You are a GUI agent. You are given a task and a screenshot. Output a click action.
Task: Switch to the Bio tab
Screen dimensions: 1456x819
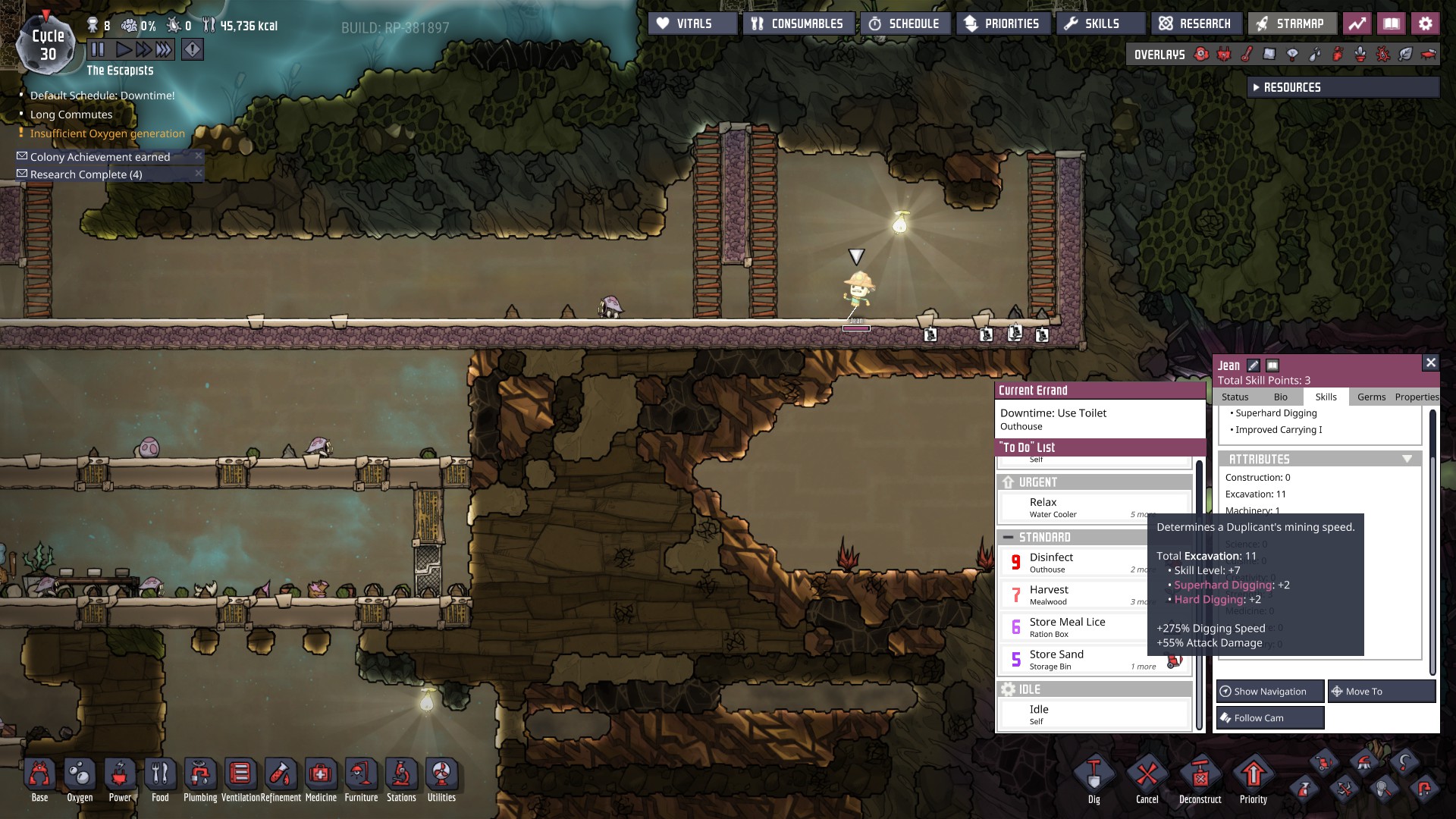1280,397
